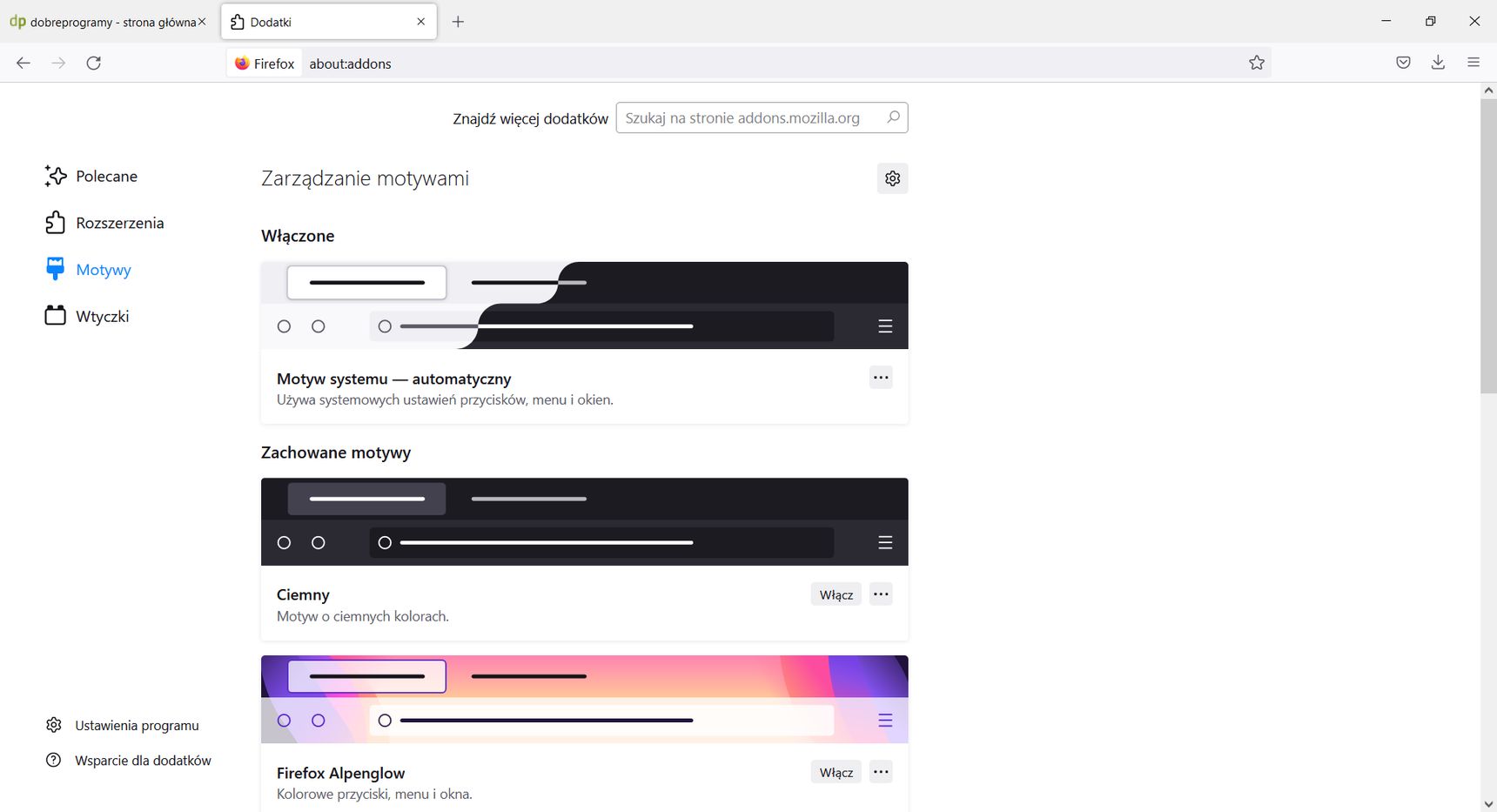This screenshot has height=812, width=1497.
Task: Open a new tab with the plus button
Action: 458,22
